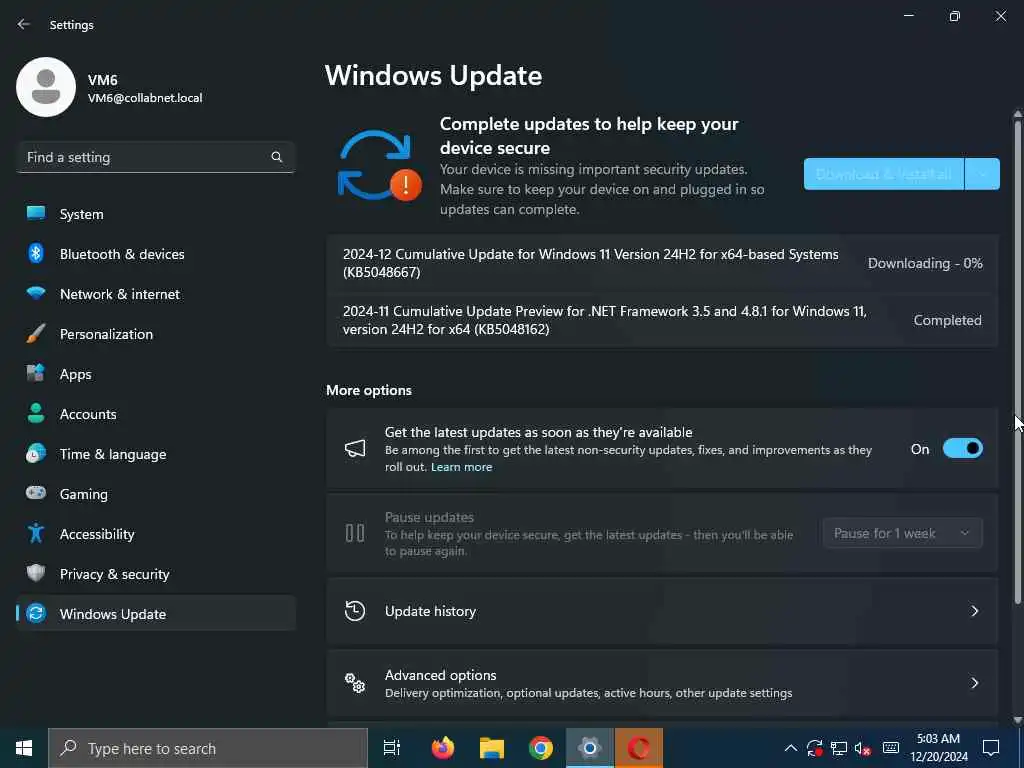Screen dimensions: 1024x768
Task: Expand the arrow beside Download & install all
Action: tap(982, 174)
